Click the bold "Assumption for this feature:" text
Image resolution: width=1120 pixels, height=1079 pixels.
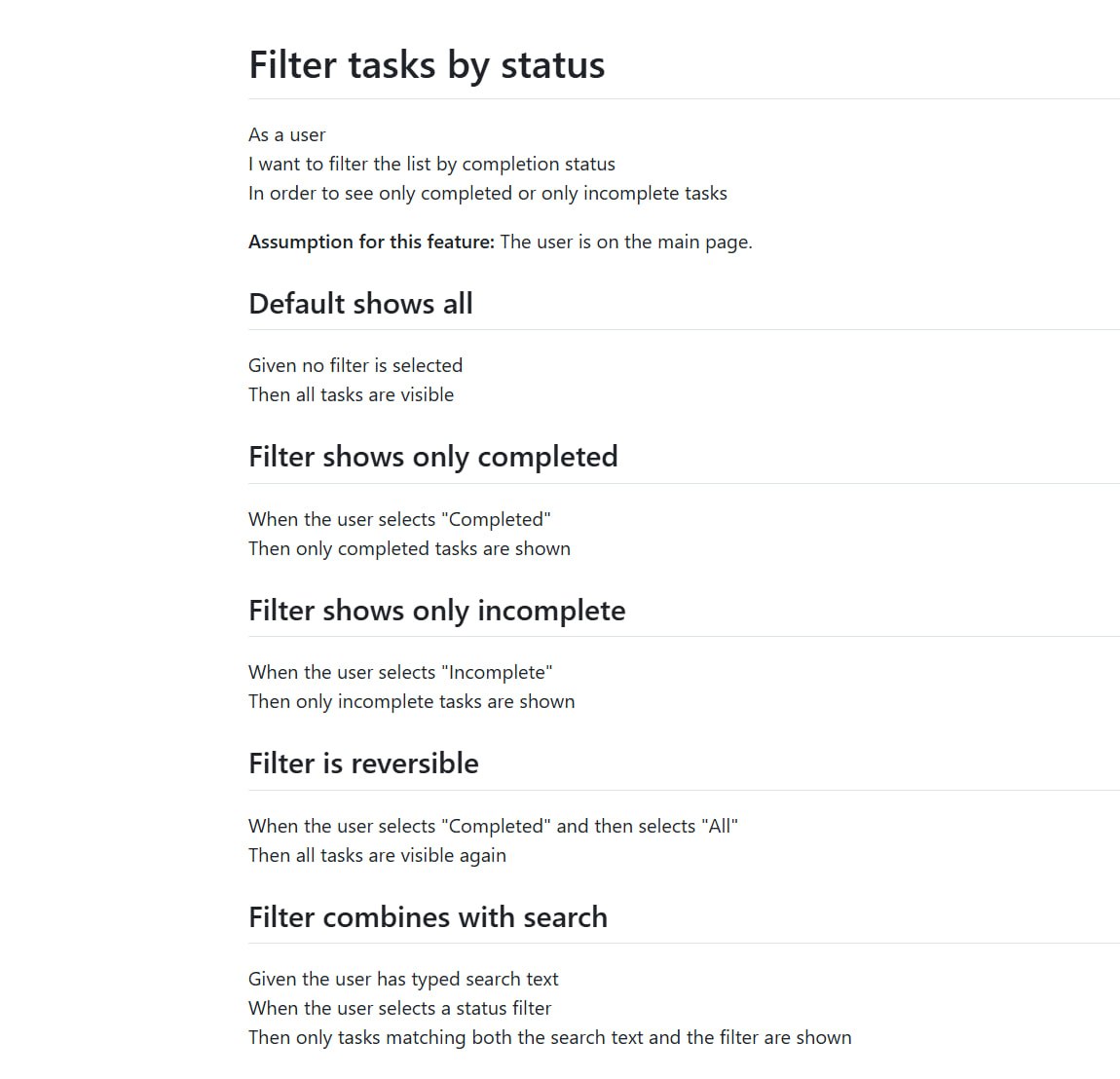pos(371,242)
